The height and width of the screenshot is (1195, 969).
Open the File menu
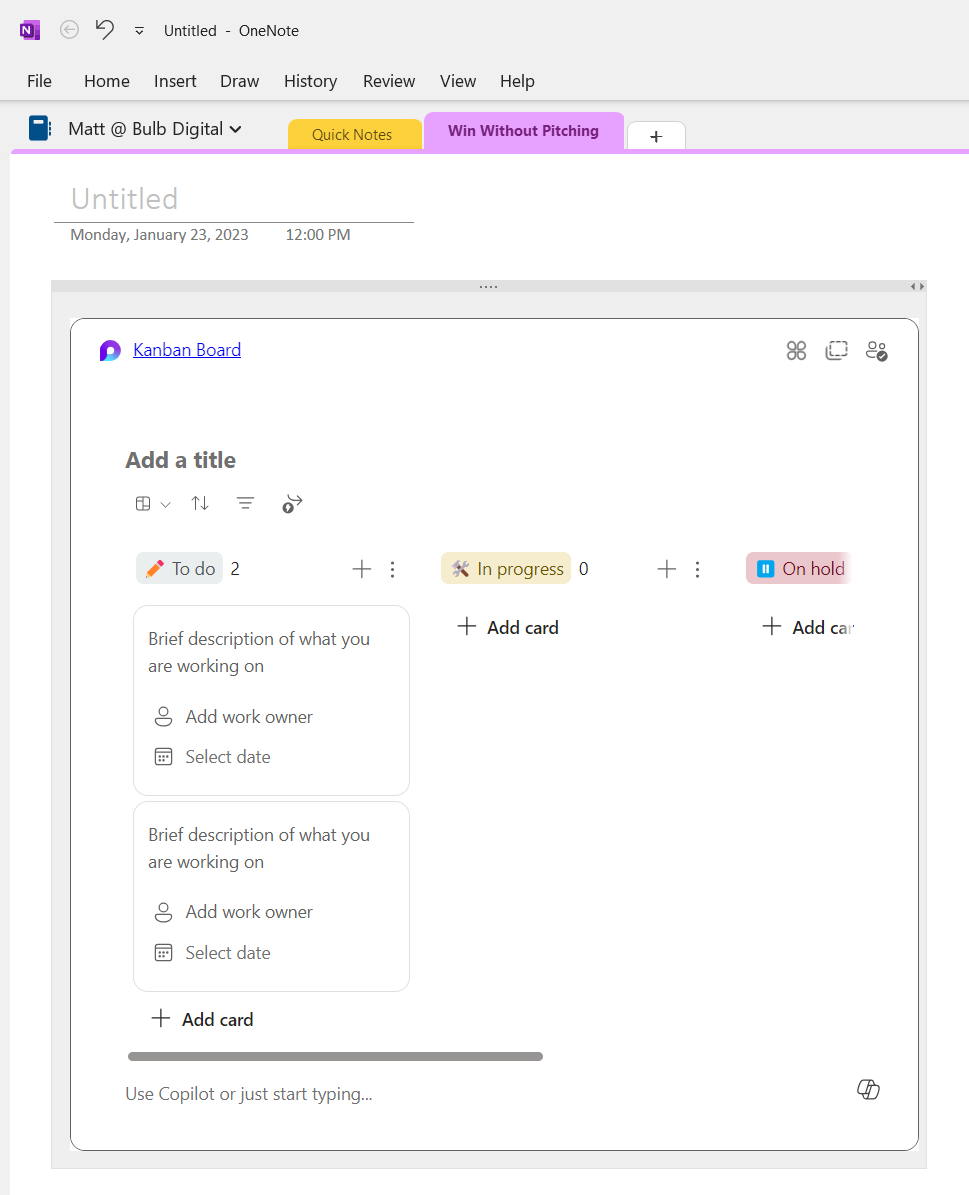40,82
